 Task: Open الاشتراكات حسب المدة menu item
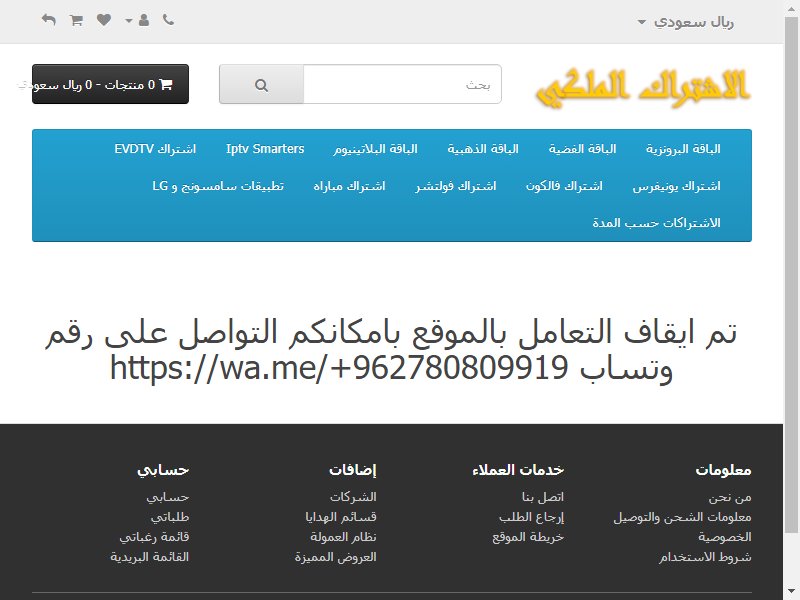pyautogui.click(x=656, y=223)
